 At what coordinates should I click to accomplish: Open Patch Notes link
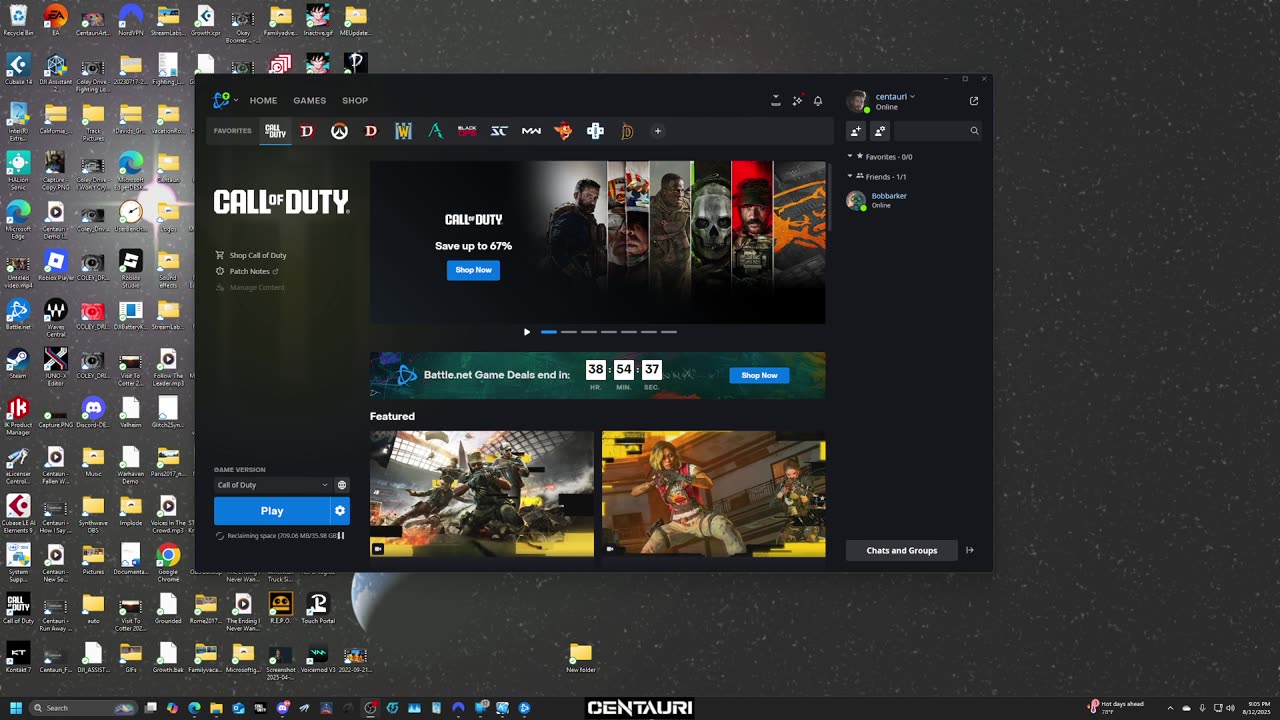pyautogui.click(x=247, y=271)
